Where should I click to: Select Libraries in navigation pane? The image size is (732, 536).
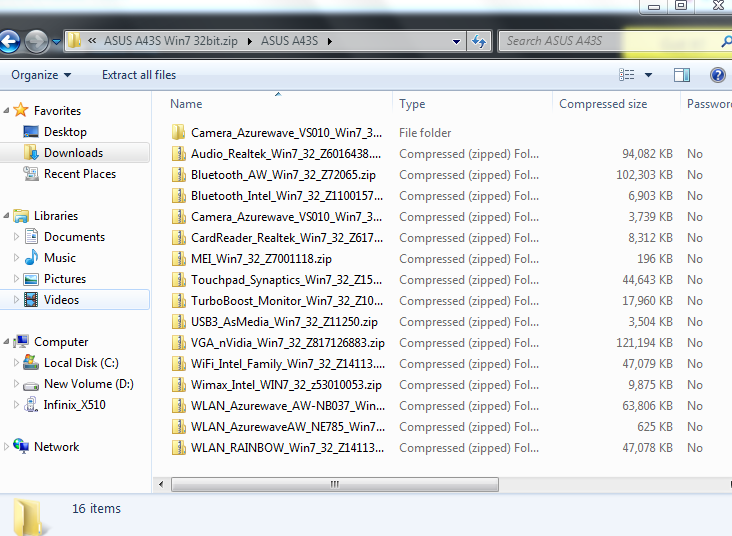click(x=56, y=216)
